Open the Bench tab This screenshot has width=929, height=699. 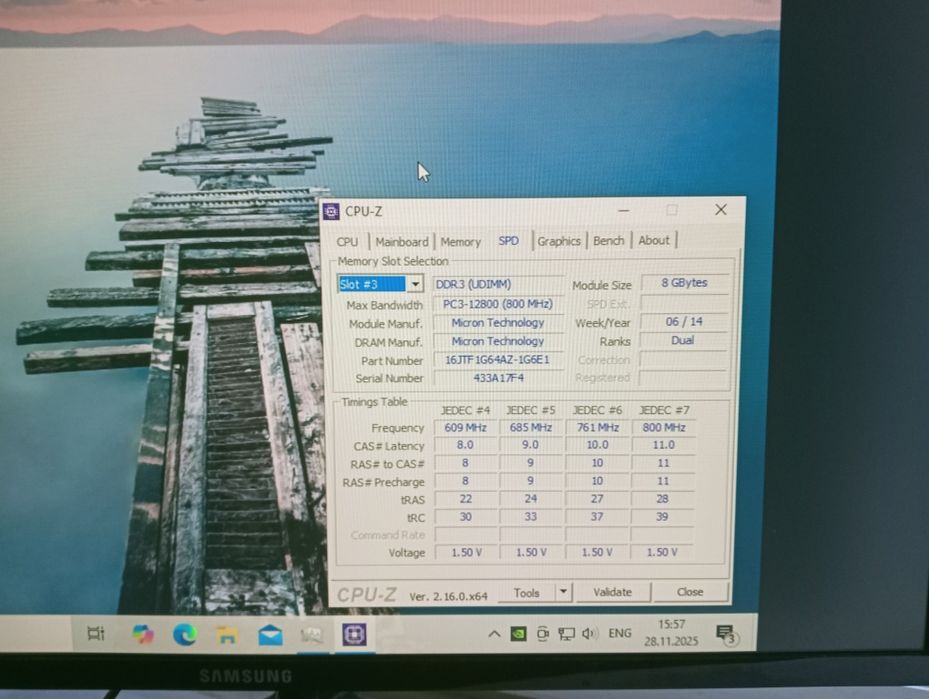[x=608, y=241]
